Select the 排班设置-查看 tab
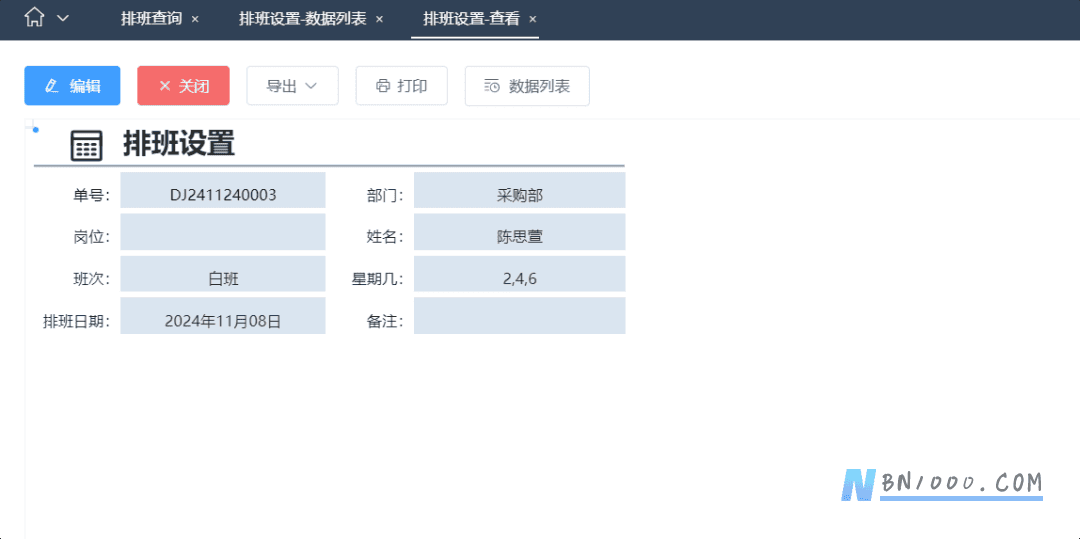 [471, 19]
